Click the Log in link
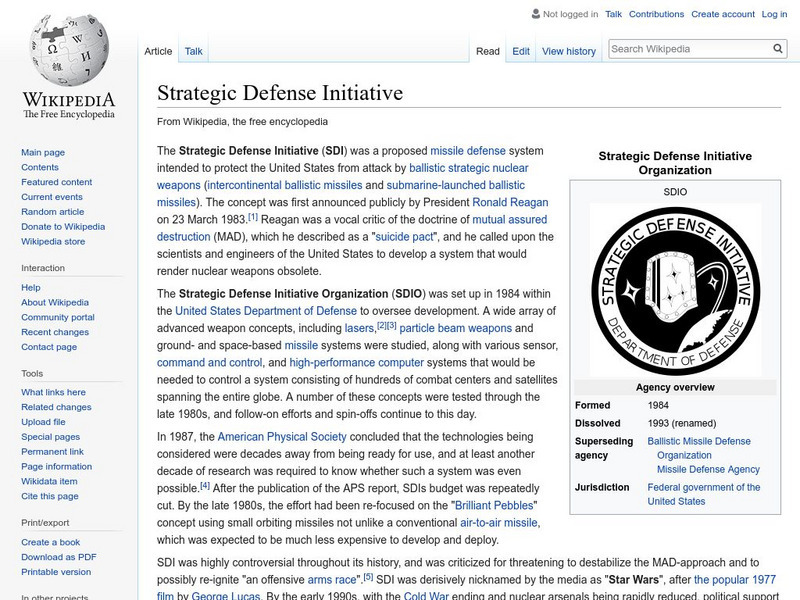Image resolution: width=800 pixels, height=600 pixels. [x=774, y=15]
